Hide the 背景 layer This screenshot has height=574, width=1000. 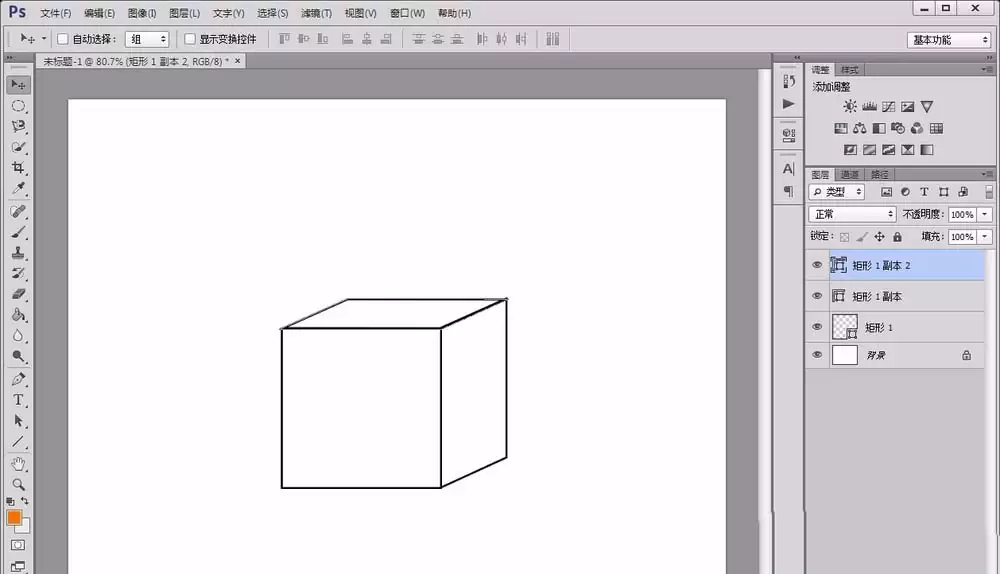point(817,355)
